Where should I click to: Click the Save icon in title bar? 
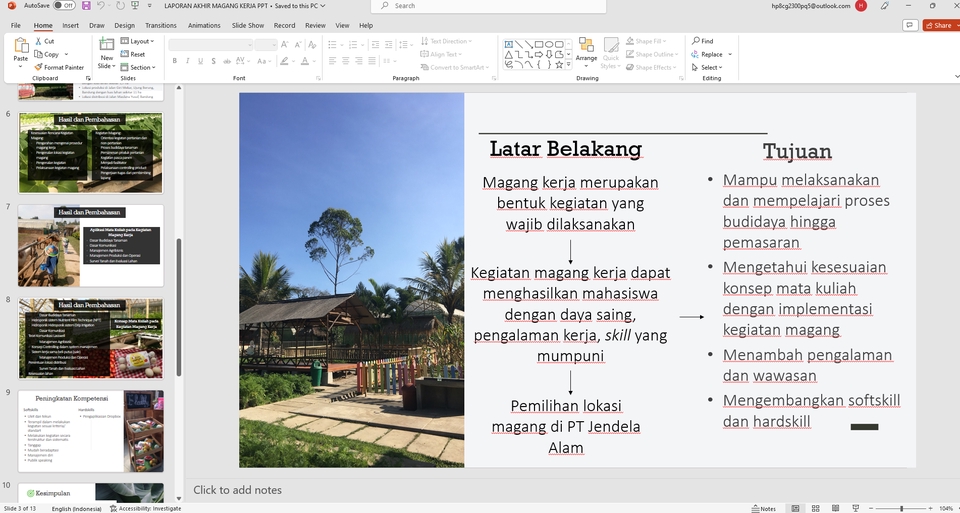coord(86,6)
